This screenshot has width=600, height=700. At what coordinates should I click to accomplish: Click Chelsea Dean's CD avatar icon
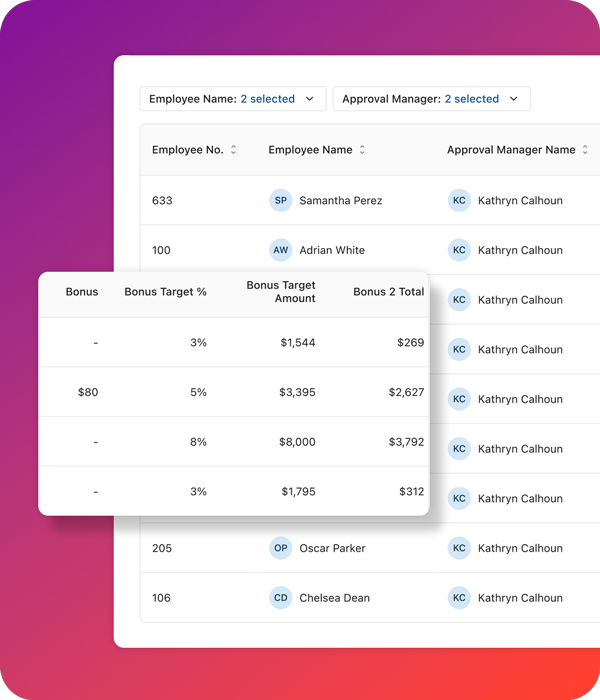pyautogui.click(x=281, y=598)
